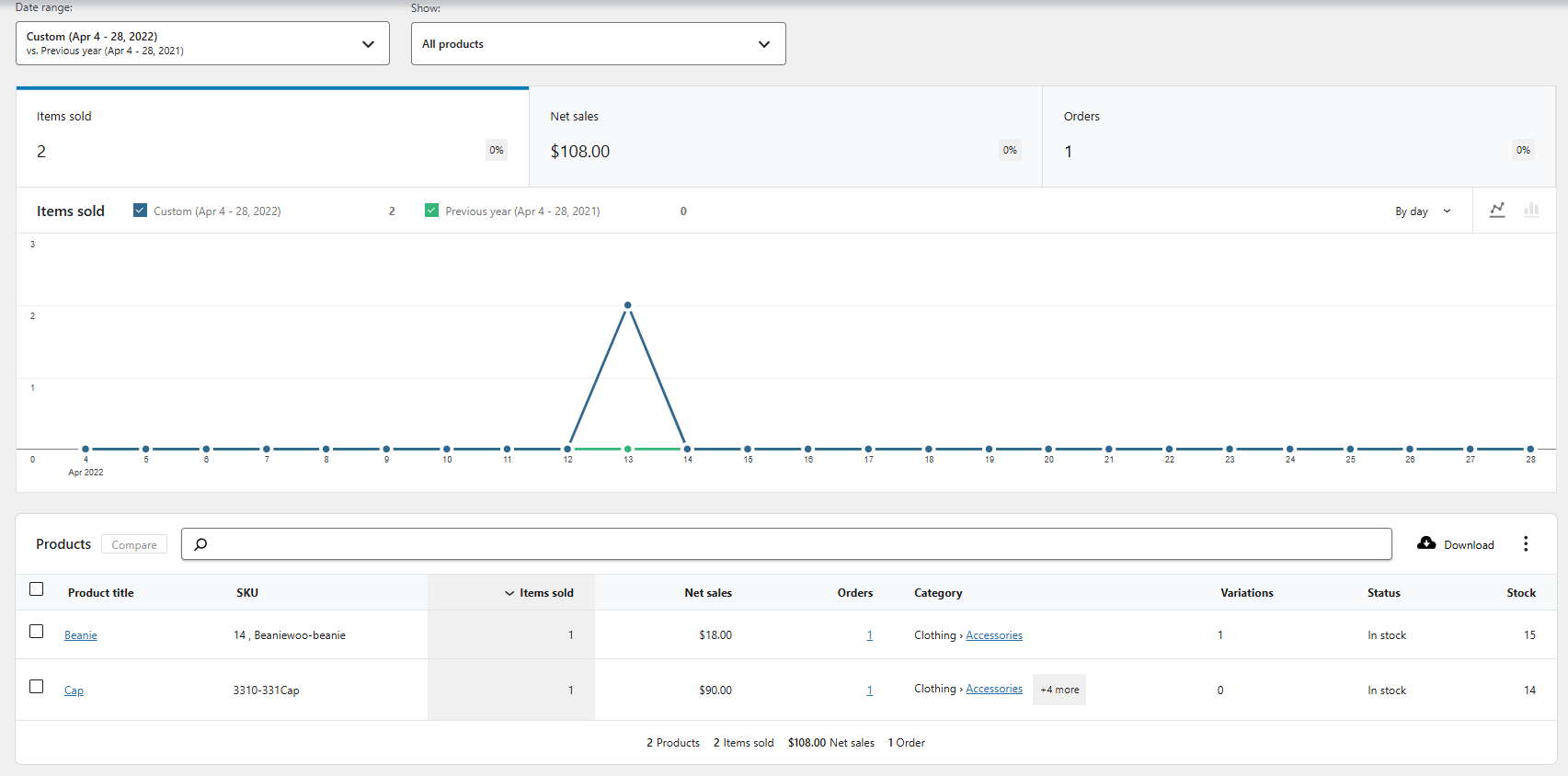1568x776 pixels.
Task: Click the 0% badge in Orders tab
Action: click(x=1523, y=150)
